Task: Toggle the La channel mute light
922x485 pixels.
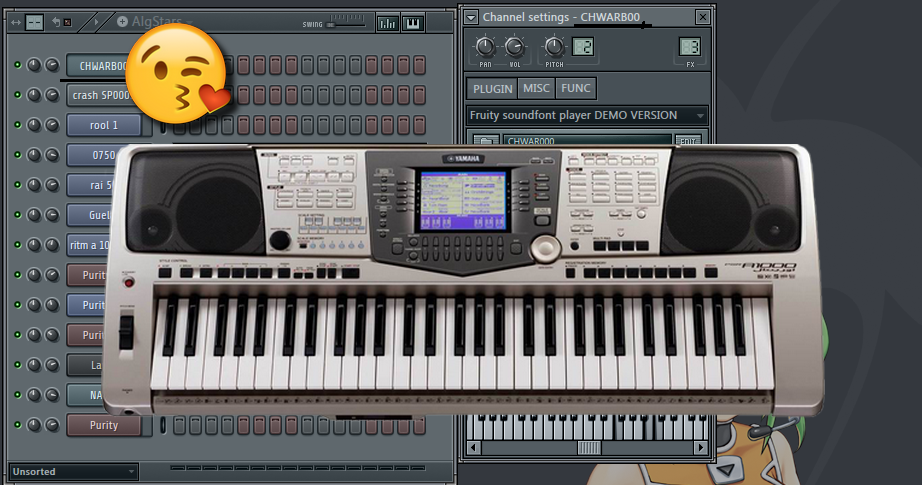Action: 18,364
